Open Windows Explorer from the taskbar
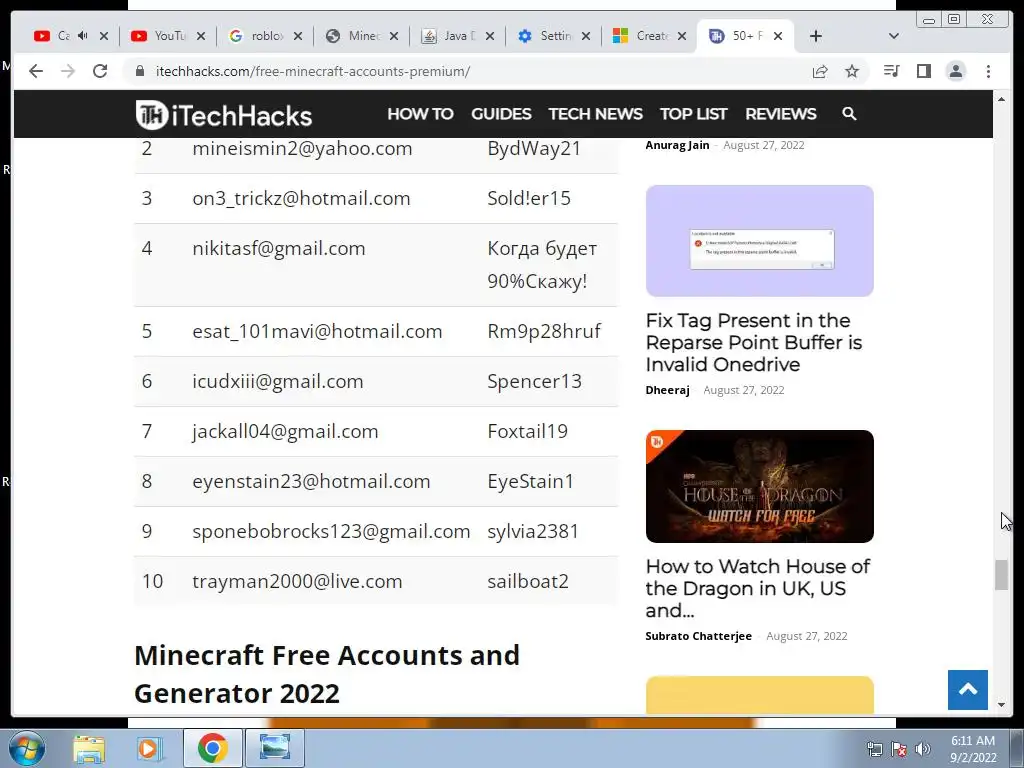1024x768 pixels. (89, 748)
